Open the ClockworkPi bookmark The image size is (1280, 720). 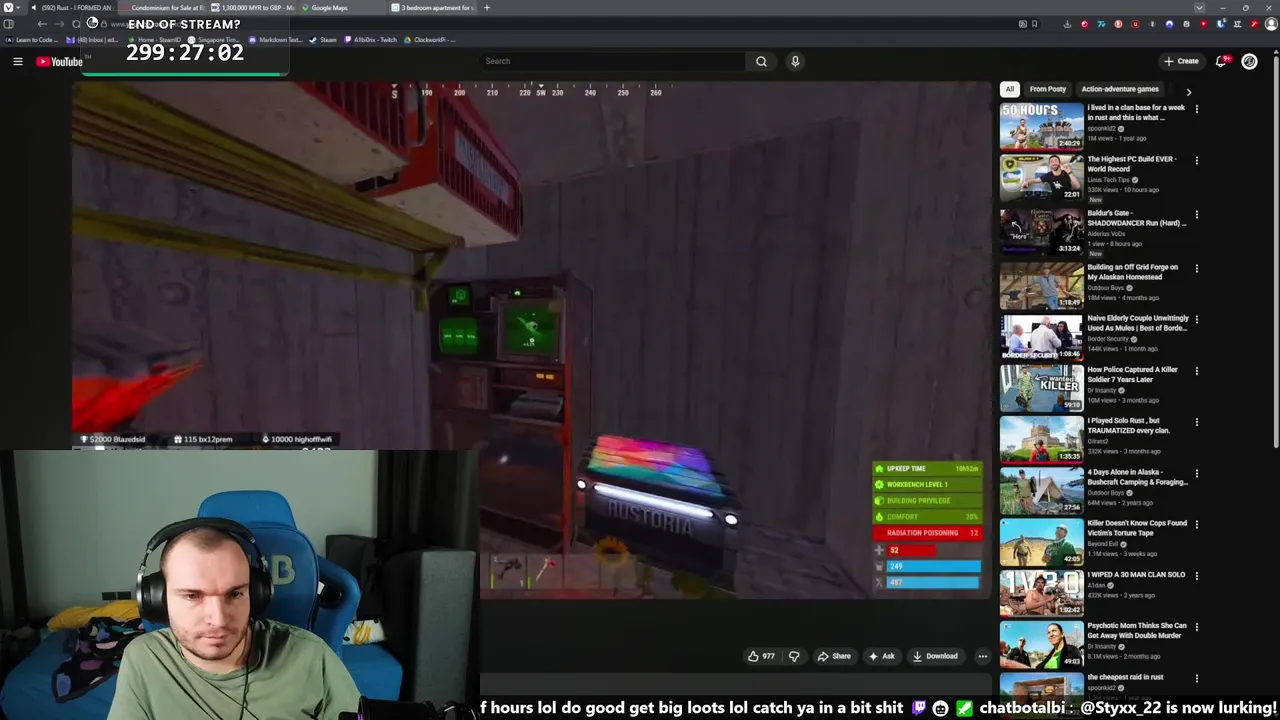(x=430, y=40)
